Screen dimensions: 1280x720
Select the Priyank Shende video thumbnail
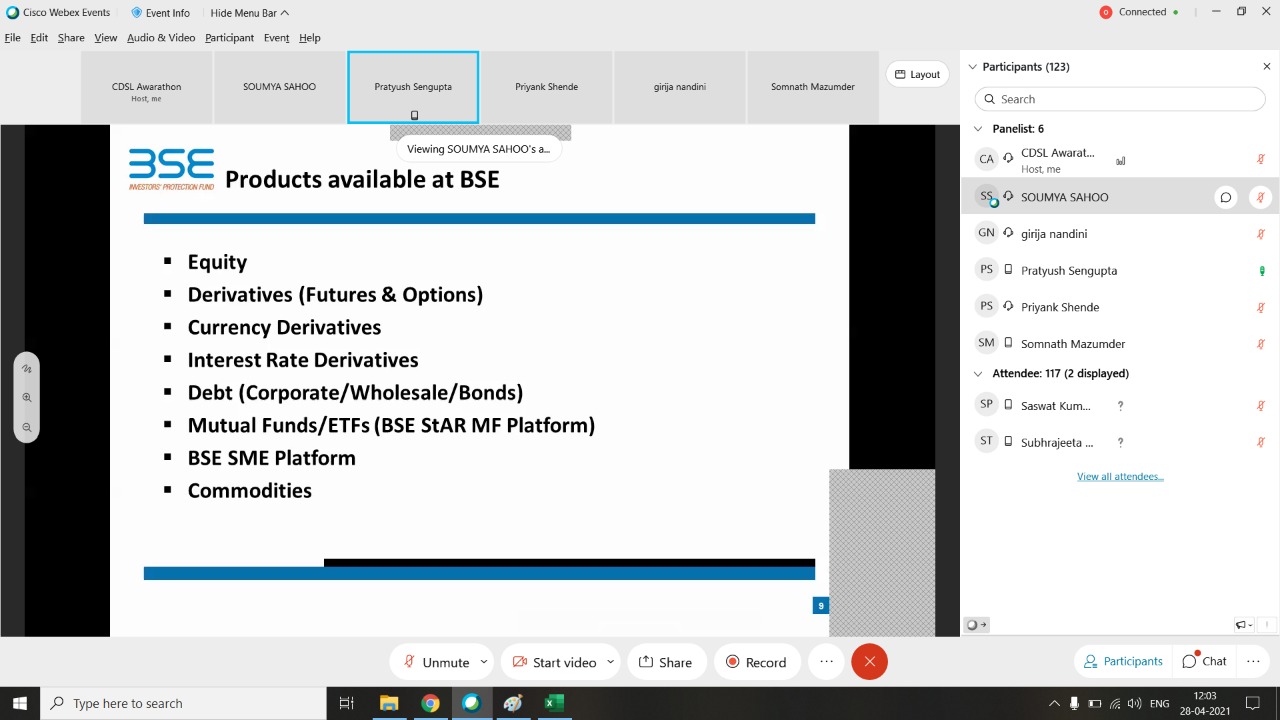[546, 87]
